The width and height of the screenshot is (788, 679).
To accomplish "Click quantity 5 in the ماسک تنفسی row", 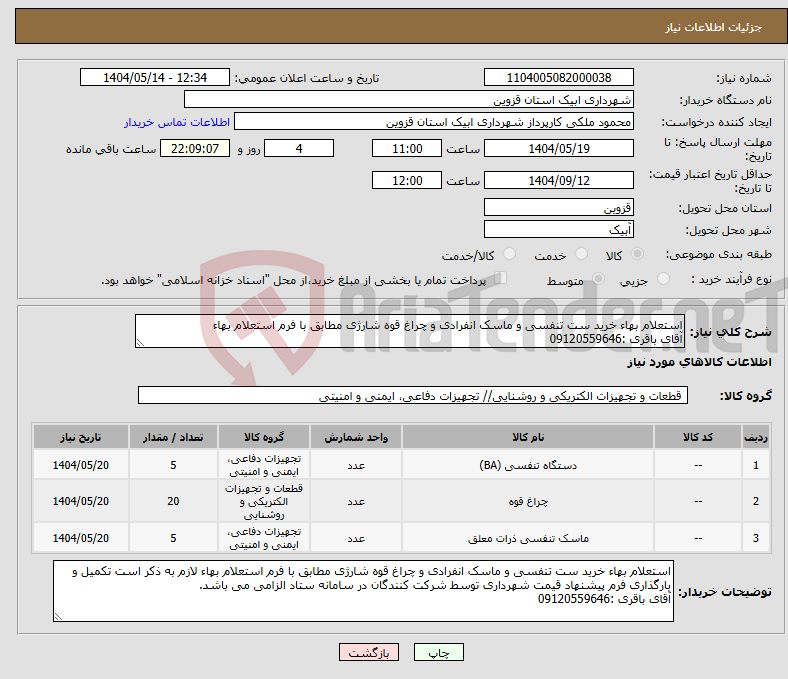I will click(x=173, y=538).
